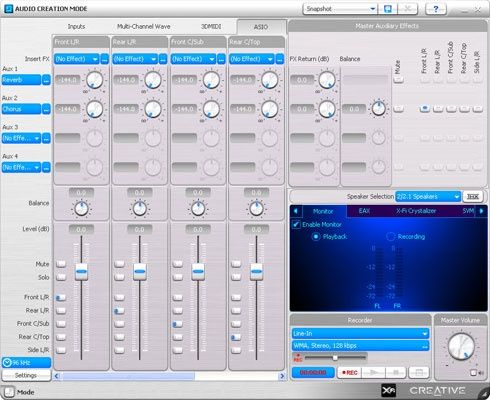Uncheck the Enable Monitor checkbox
The height and width of the screenshot is (400, 490).
coord(296,224)
